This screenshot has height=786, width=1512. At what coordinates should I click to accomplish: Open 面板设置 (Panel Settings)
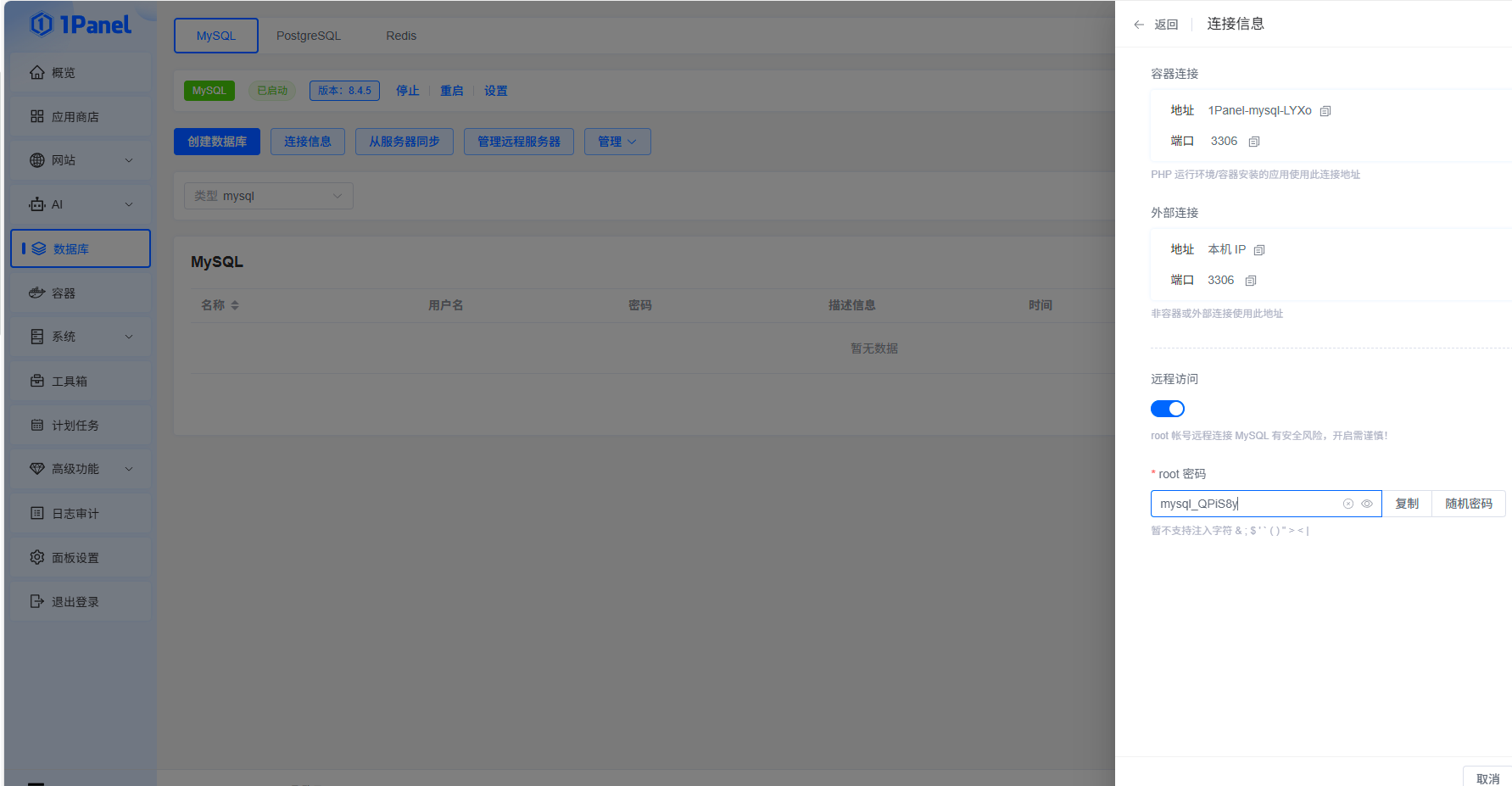(78, 557)
